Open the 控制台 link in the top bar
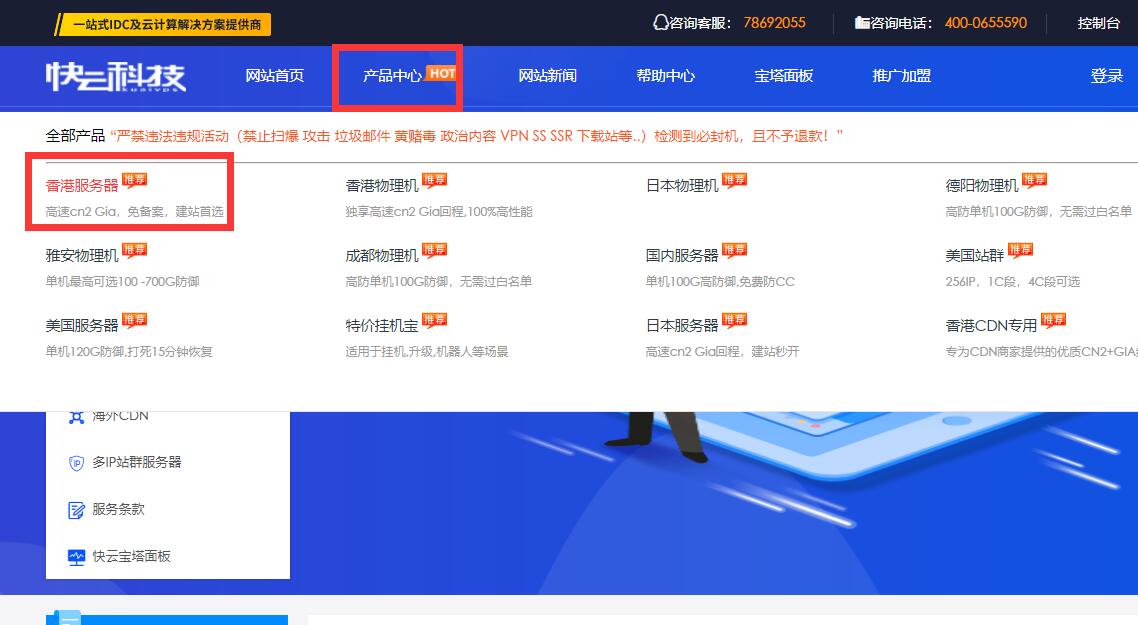 (1099, 22)
